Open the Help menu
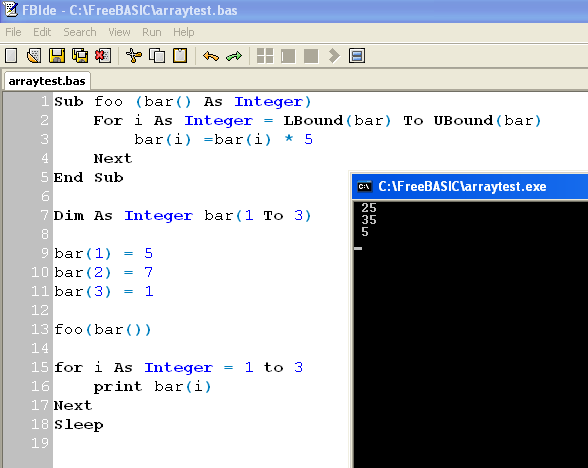Image resolution: width=588 pixels, height=468 pixels. 184,32
